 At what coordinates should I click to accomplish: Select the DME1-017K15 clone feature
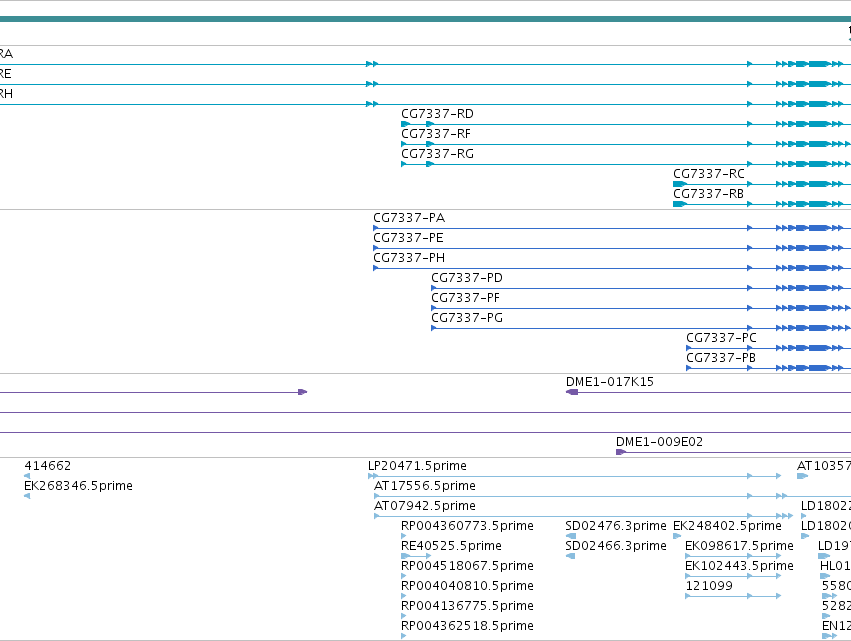point(610,382)
